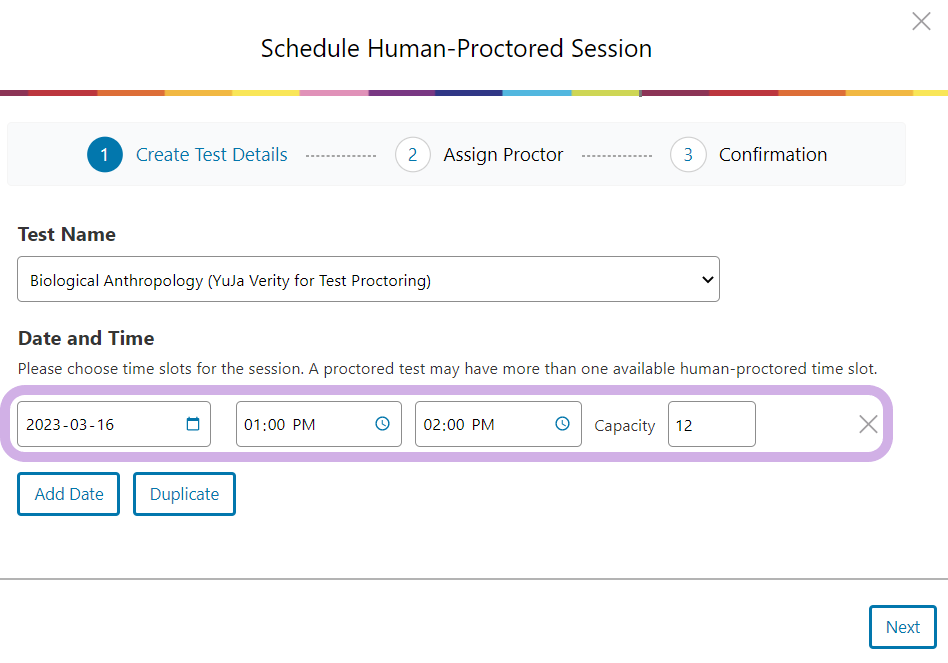Viewport: 948px width, 663px height.
Task: Go to Confirmation step
Action: pyautogui.click(x=773, y=155)
